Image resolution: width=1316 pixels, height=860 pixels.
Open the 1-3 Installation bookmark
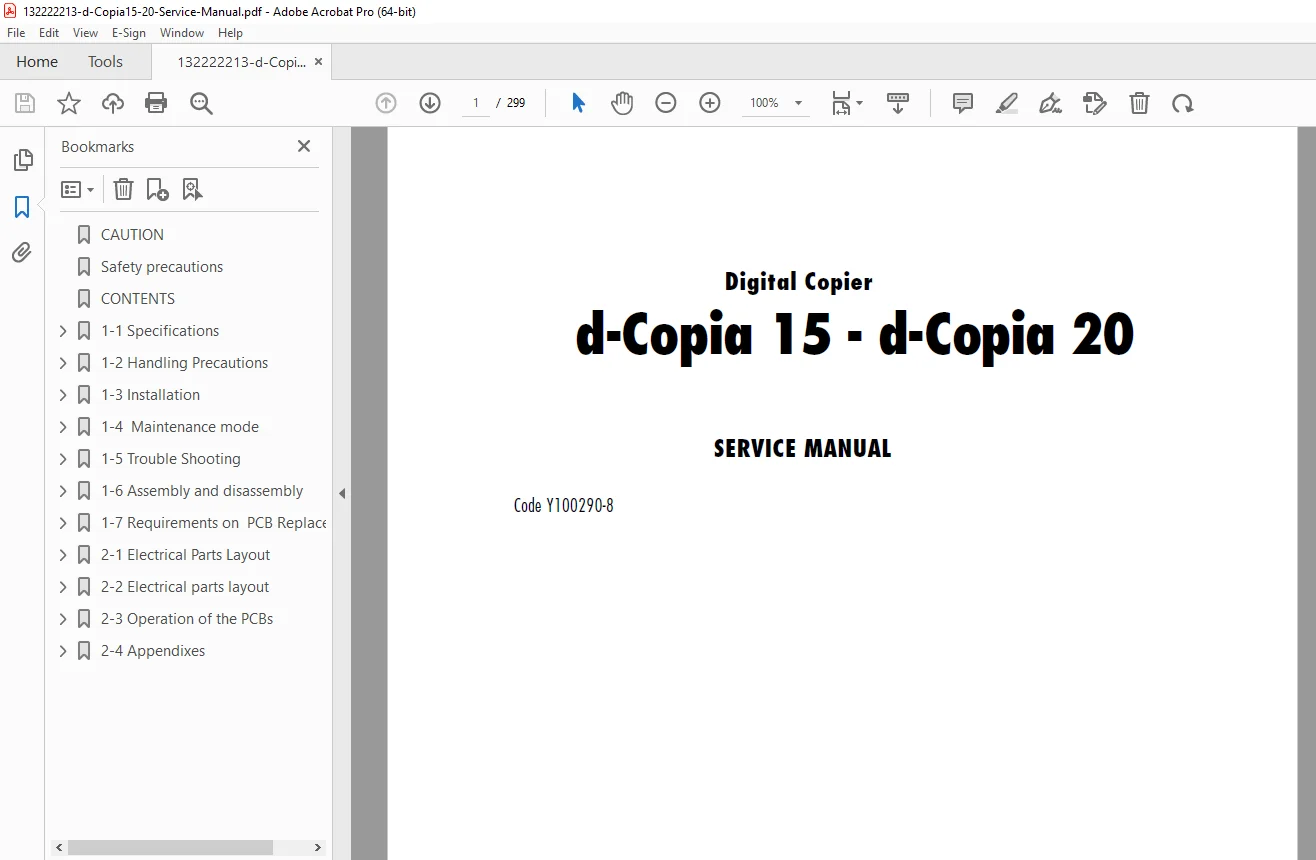point(151,395)
